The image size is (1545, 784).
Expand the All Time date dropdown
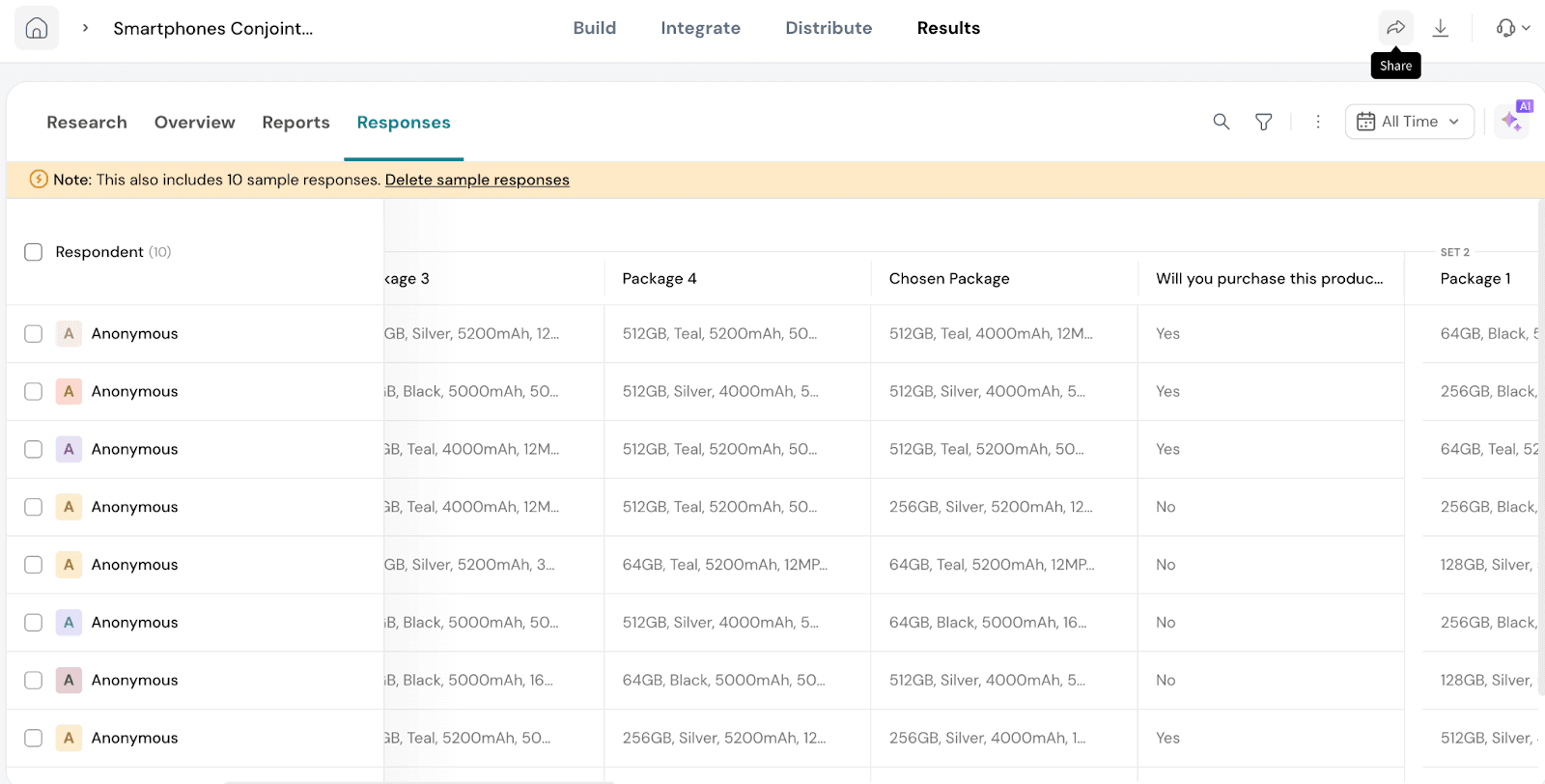point(1409,122)
